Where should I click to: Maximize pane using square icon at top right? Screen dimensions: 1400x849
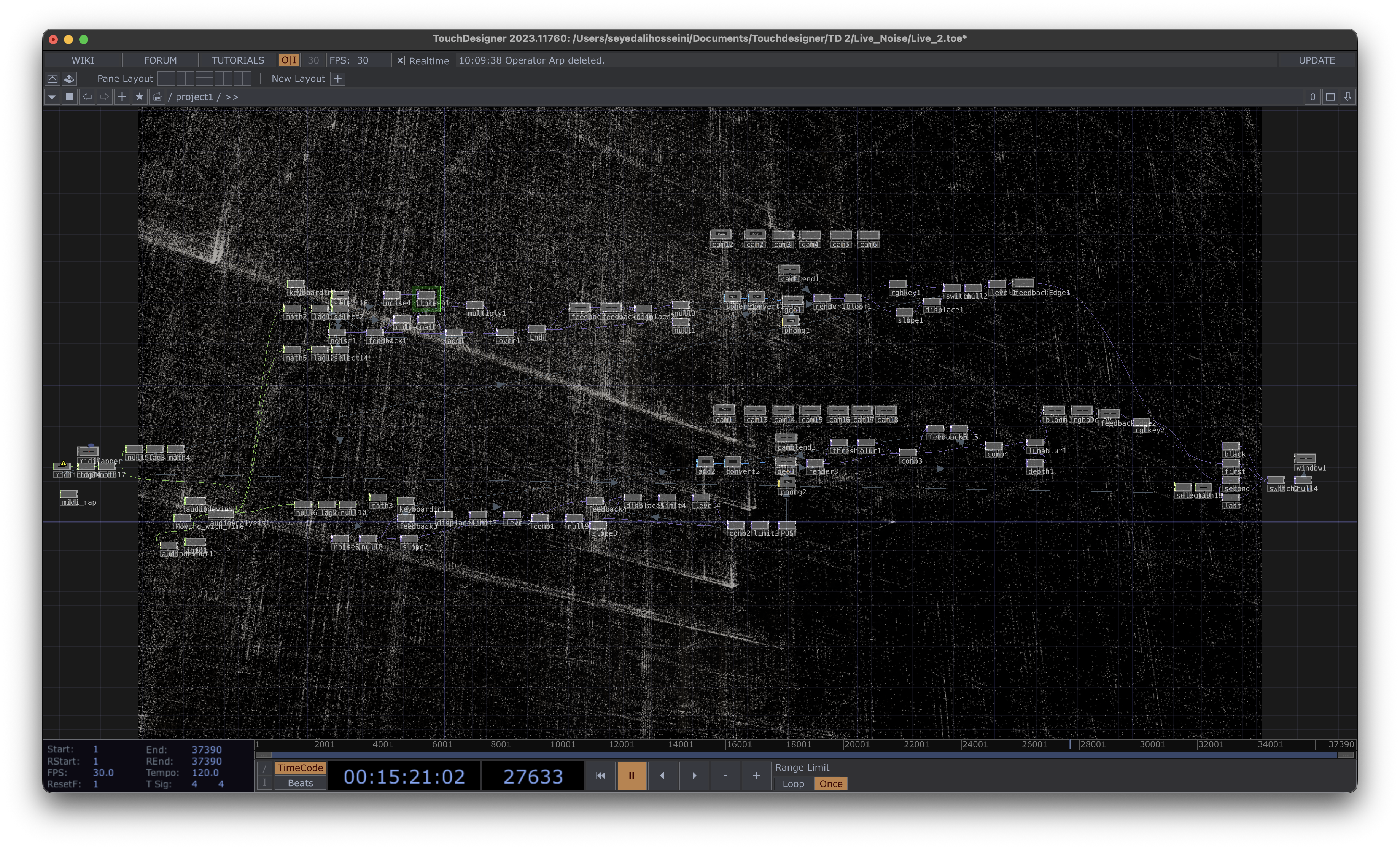coord(1330,97)
